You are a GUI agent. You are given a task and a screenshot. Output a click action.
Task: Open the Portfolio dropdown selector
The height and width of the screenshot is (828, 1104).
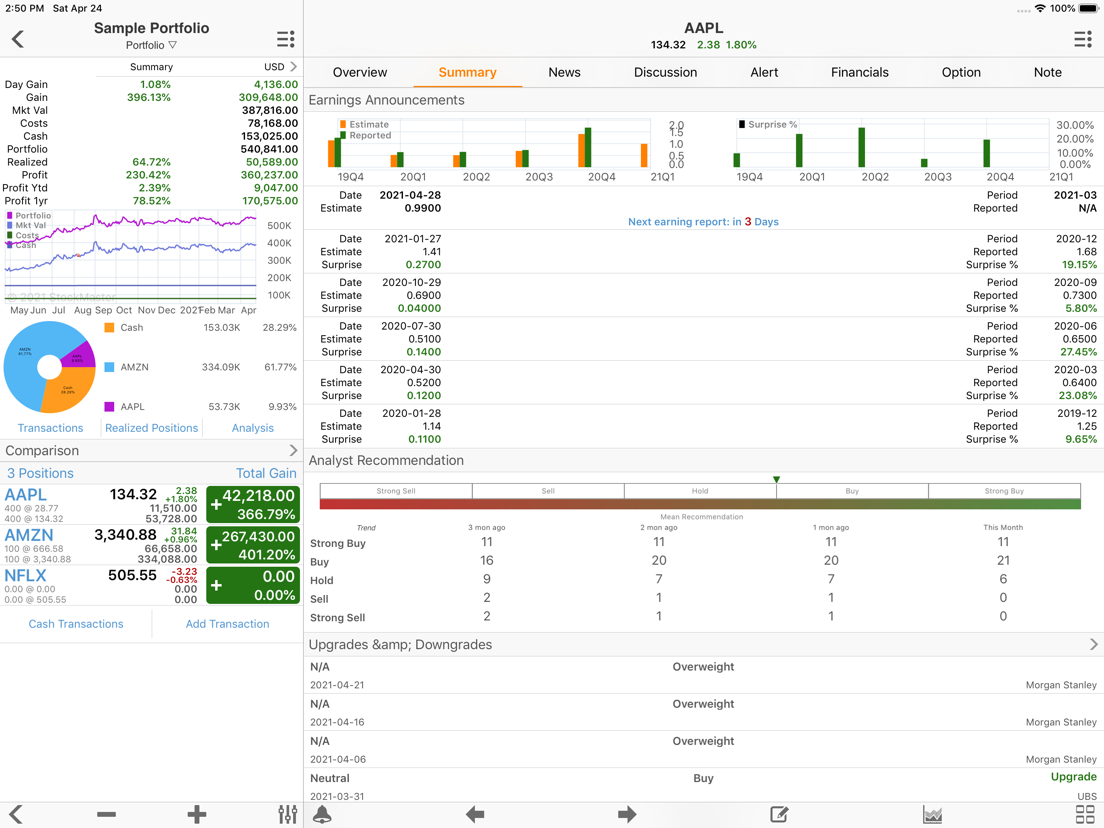click(x=151, y=45)
